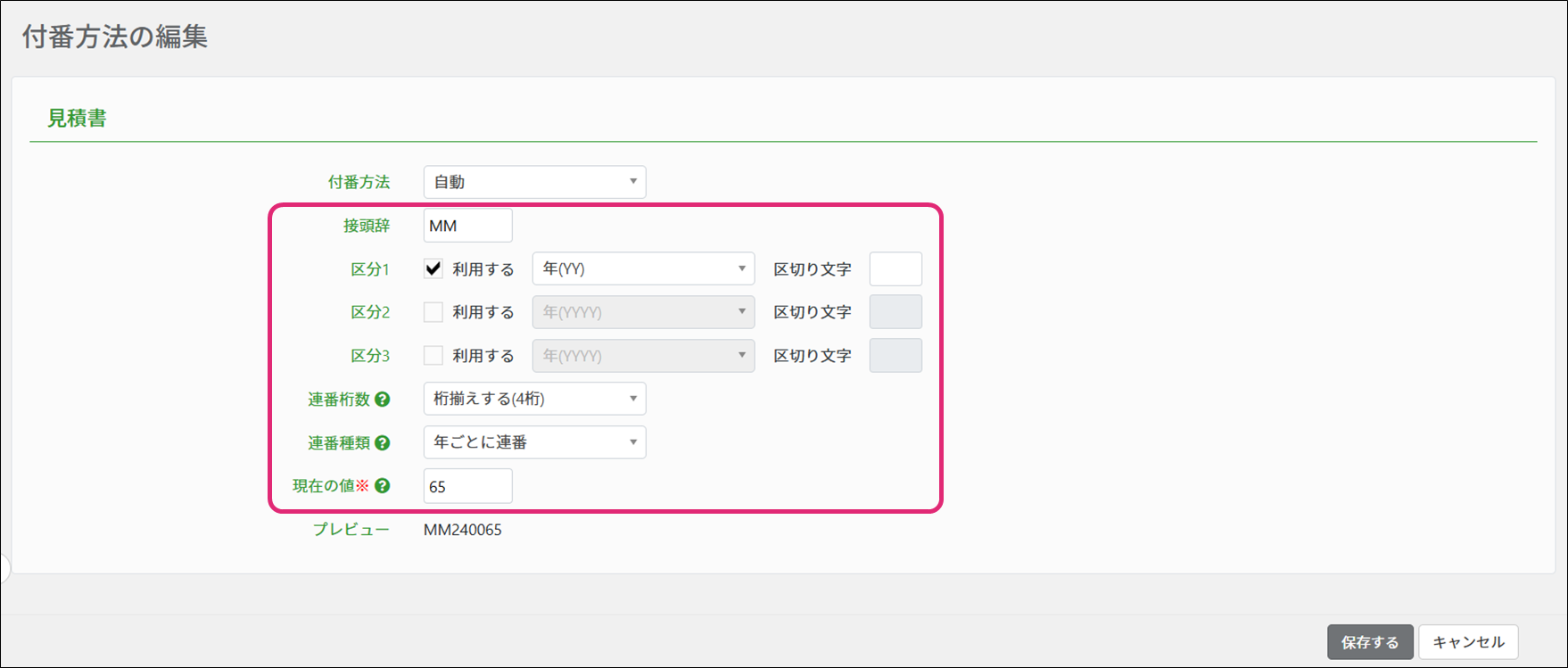
Task: Enable the 区分3 利用する checkbox
Action: [x=433, y=356]
